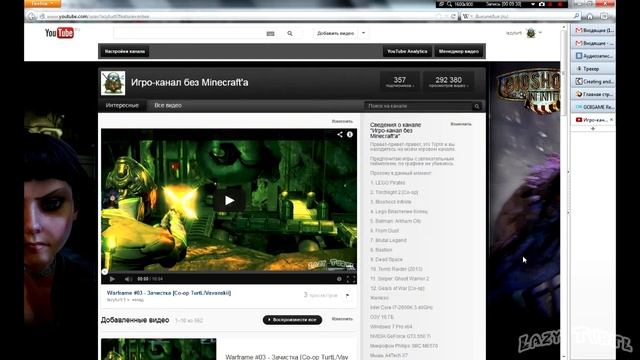Click the LEGO Pirates list entry
640x360 pixels.
click(x=387, y=182)
